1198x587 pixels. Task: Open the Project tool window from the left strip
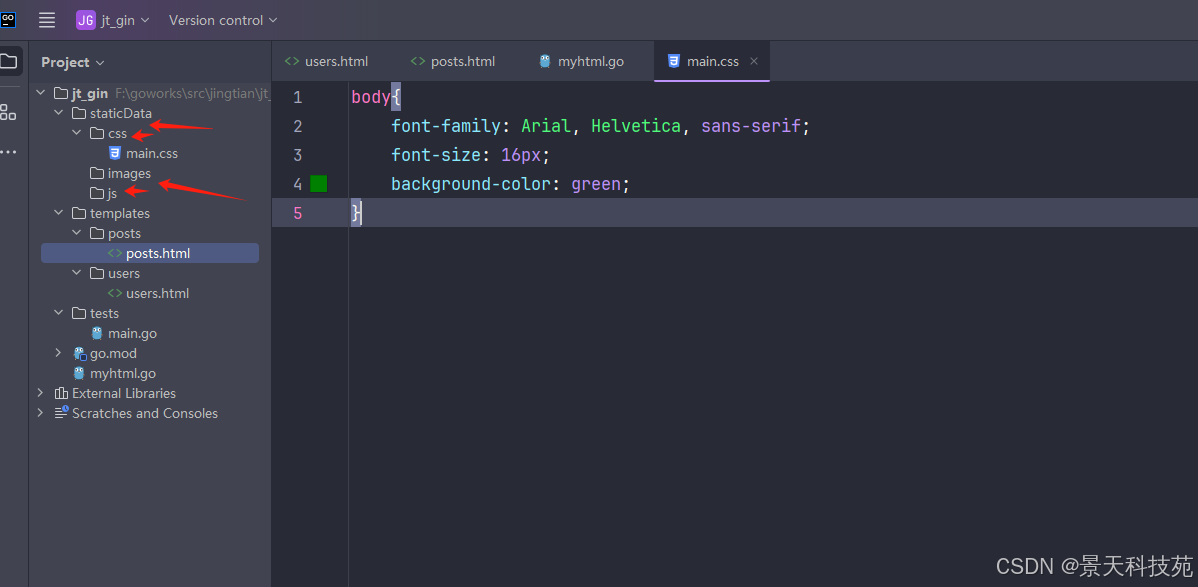pyautogui.click(x=8, y=61)
